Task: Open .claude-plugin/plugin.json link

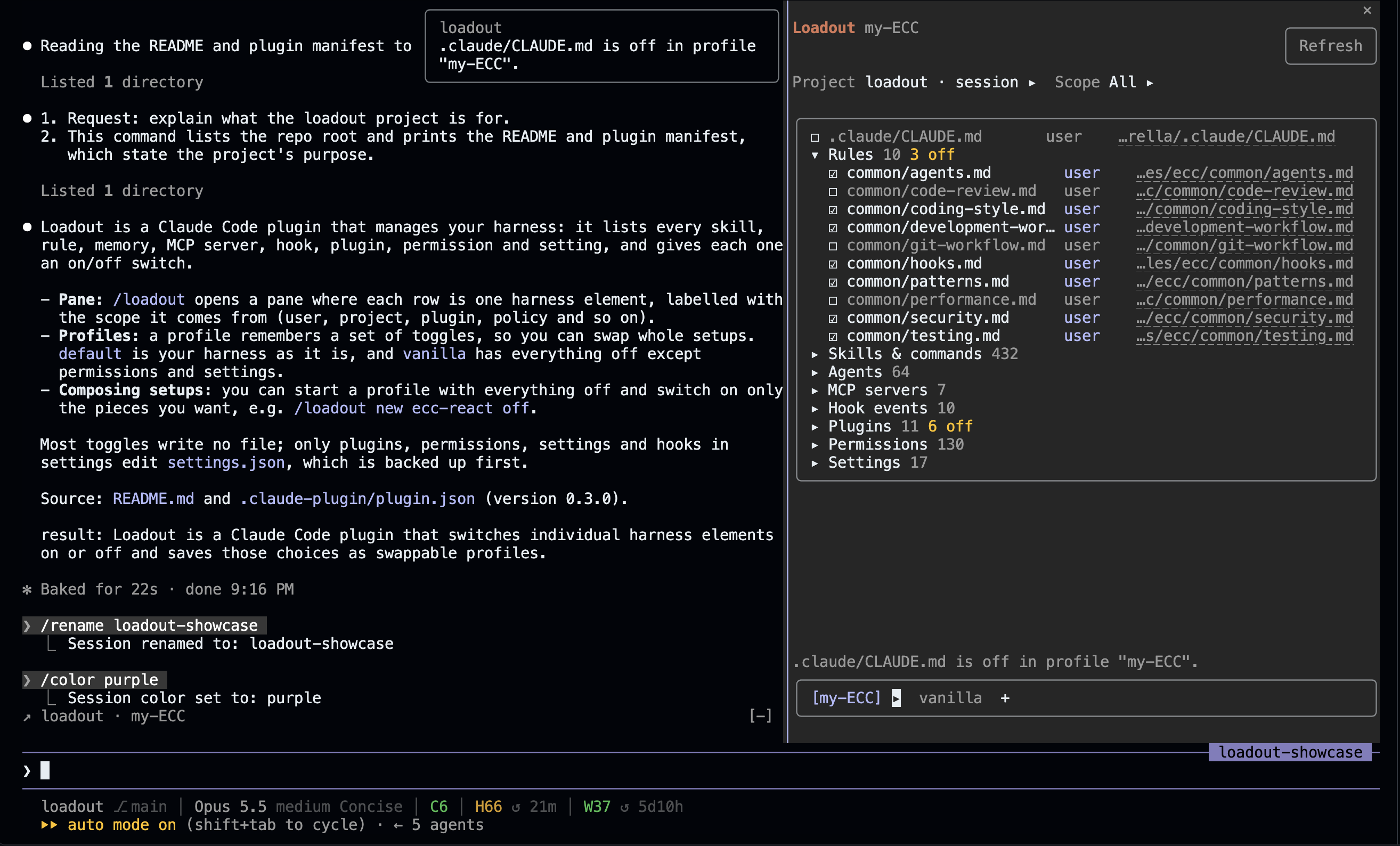Action: coord(357,499)
